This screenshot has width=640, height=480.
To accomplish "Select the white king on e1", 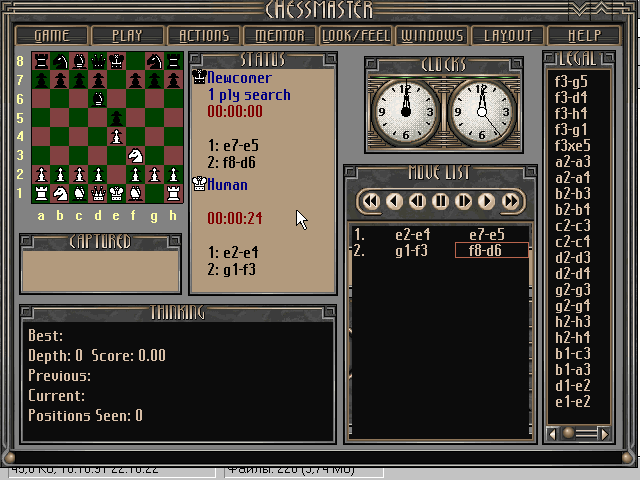I will click(x=117, y=194).
